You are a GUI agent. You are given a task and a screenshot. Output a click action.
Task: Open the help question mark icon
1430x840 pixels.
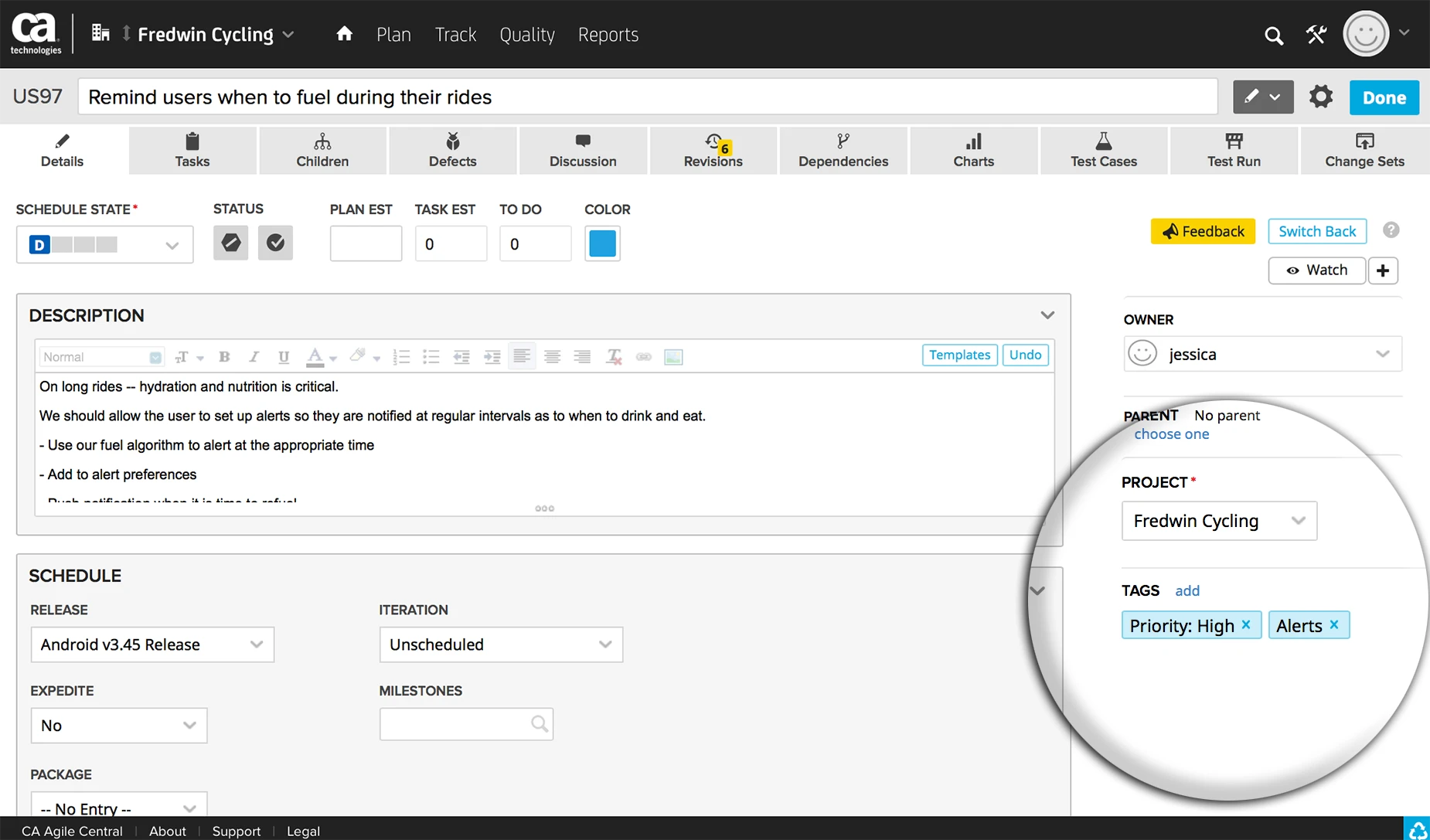pos(1391,230)
